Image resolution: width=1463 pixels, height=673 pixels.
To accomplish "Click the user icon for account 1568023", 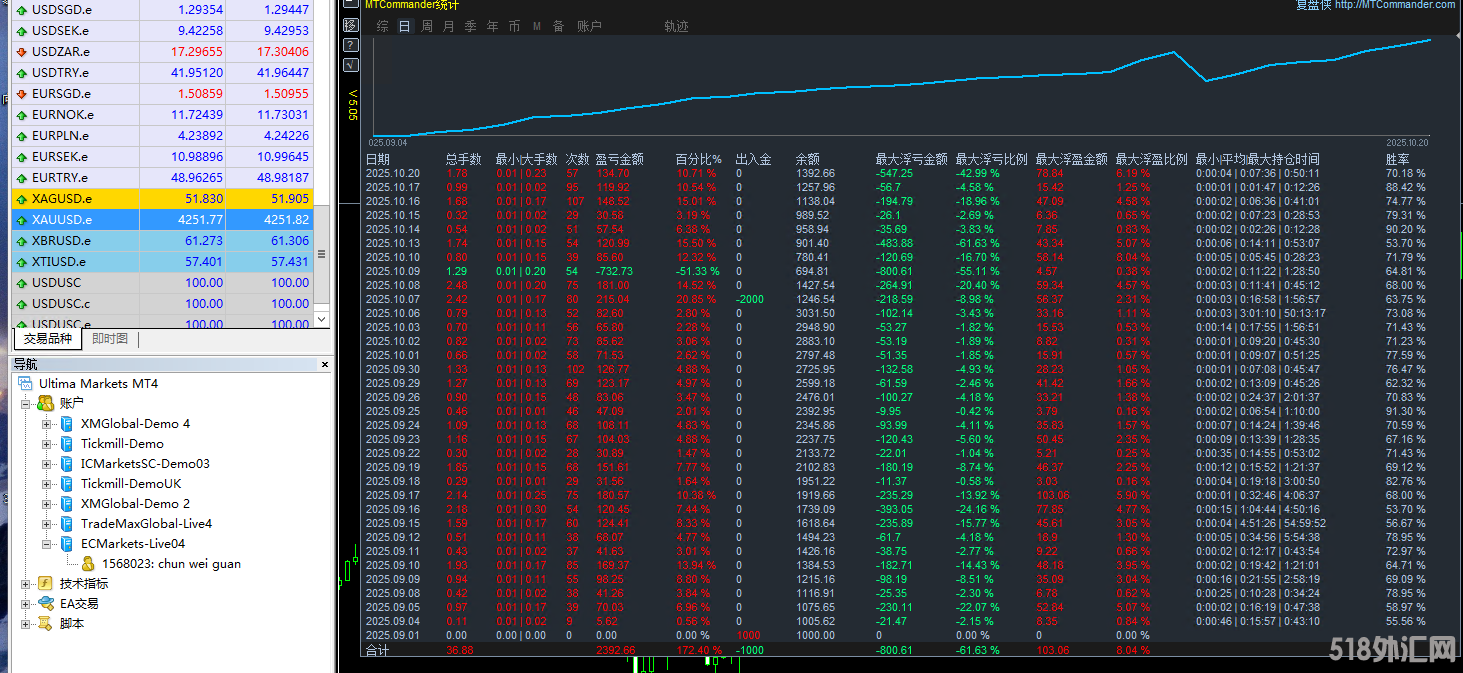I will [x=88, y=564].
